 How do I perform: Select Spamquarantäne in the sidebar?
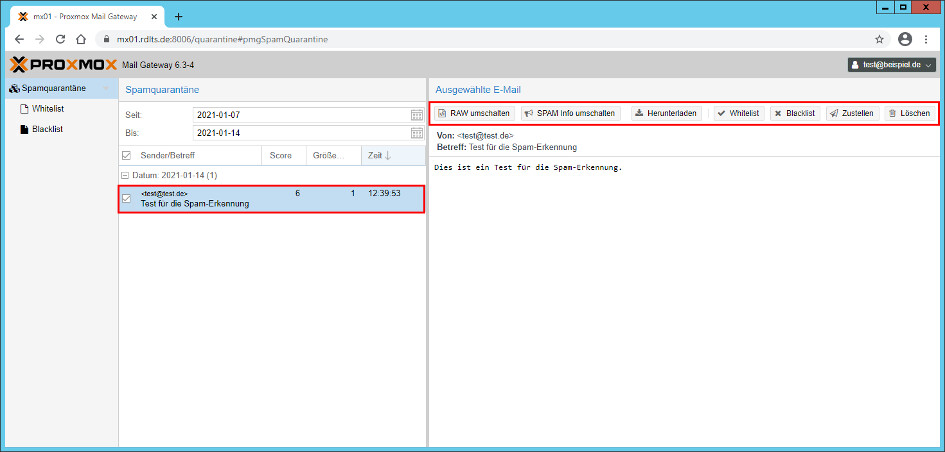tap(53, 88)
